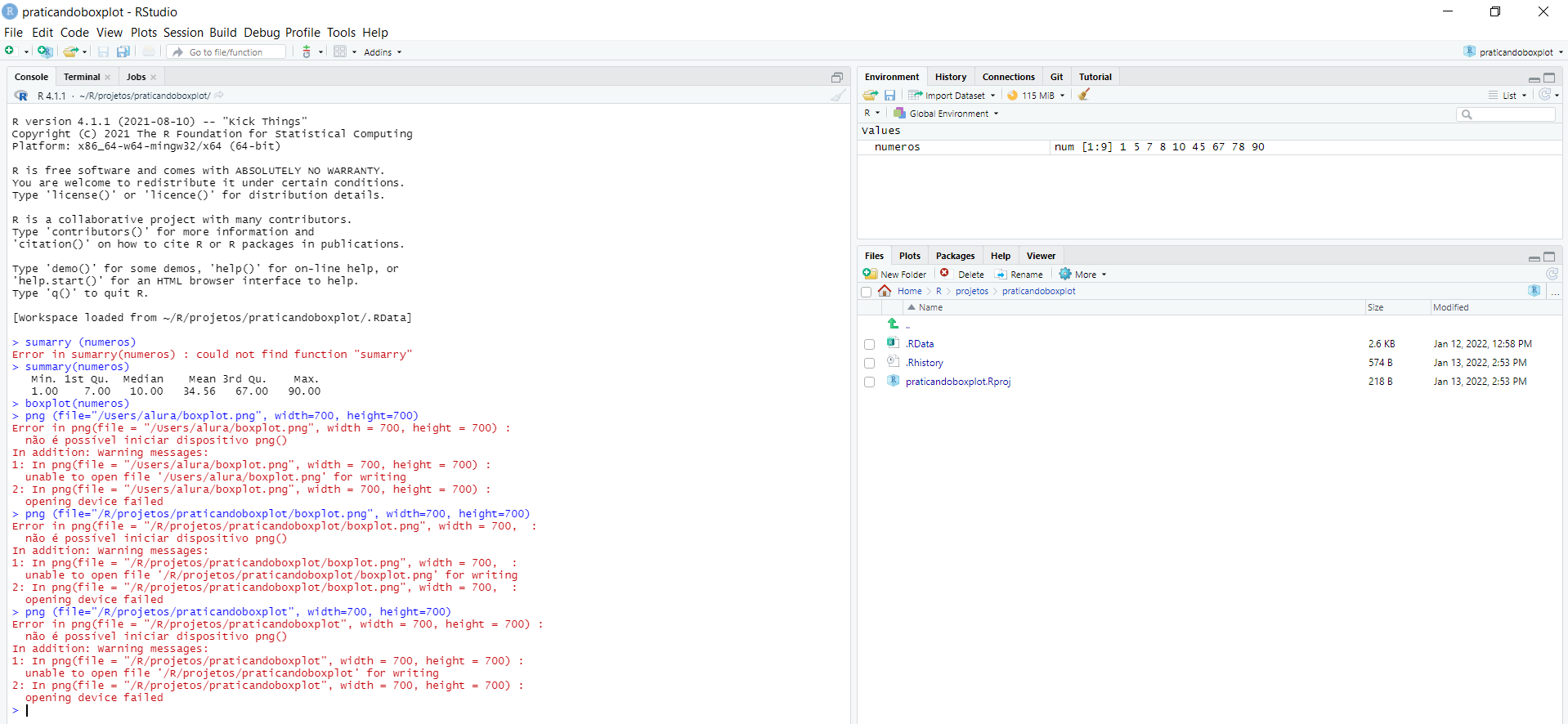Minimize the Environment pane
Screen dimensions: 1568x724
coord(1534,78)
